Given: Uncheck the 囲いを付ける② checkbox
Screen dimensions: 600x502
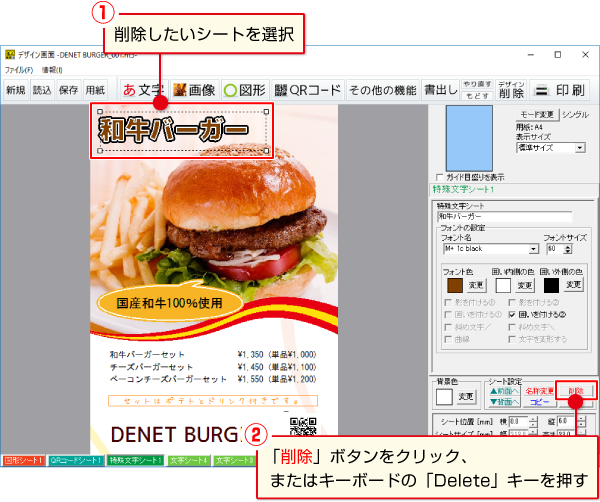Looking at the screenshot, I should click(x=512, y=313).
